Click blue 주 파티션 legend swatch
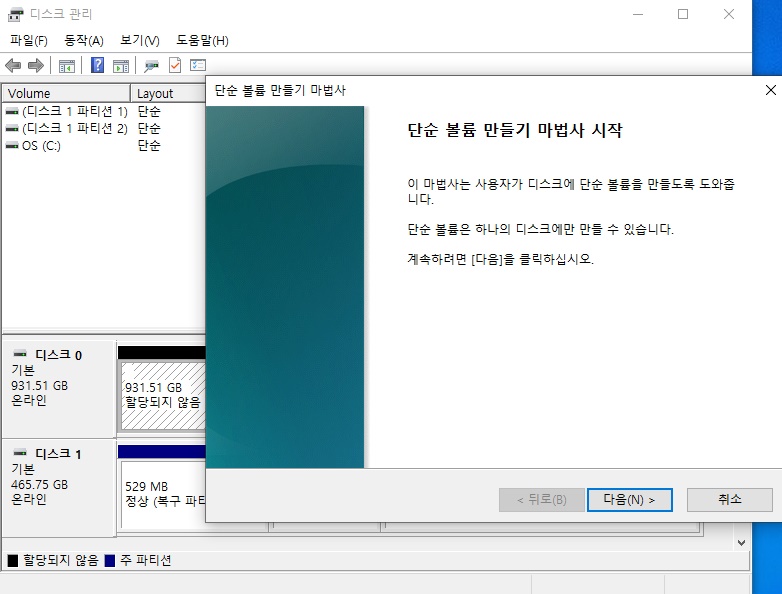782x594 pixels. point(110,561)
